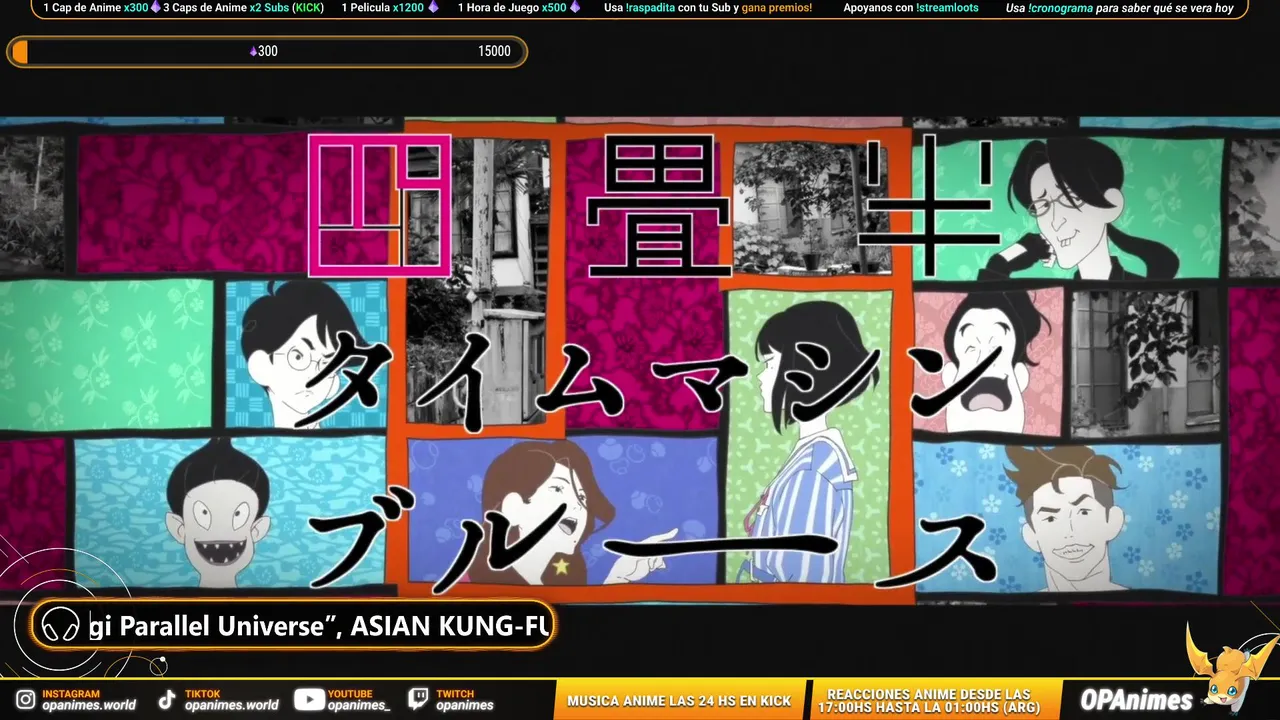
Task: Click '1 Cap de Anime x300' text
Action: click(96, 8)
